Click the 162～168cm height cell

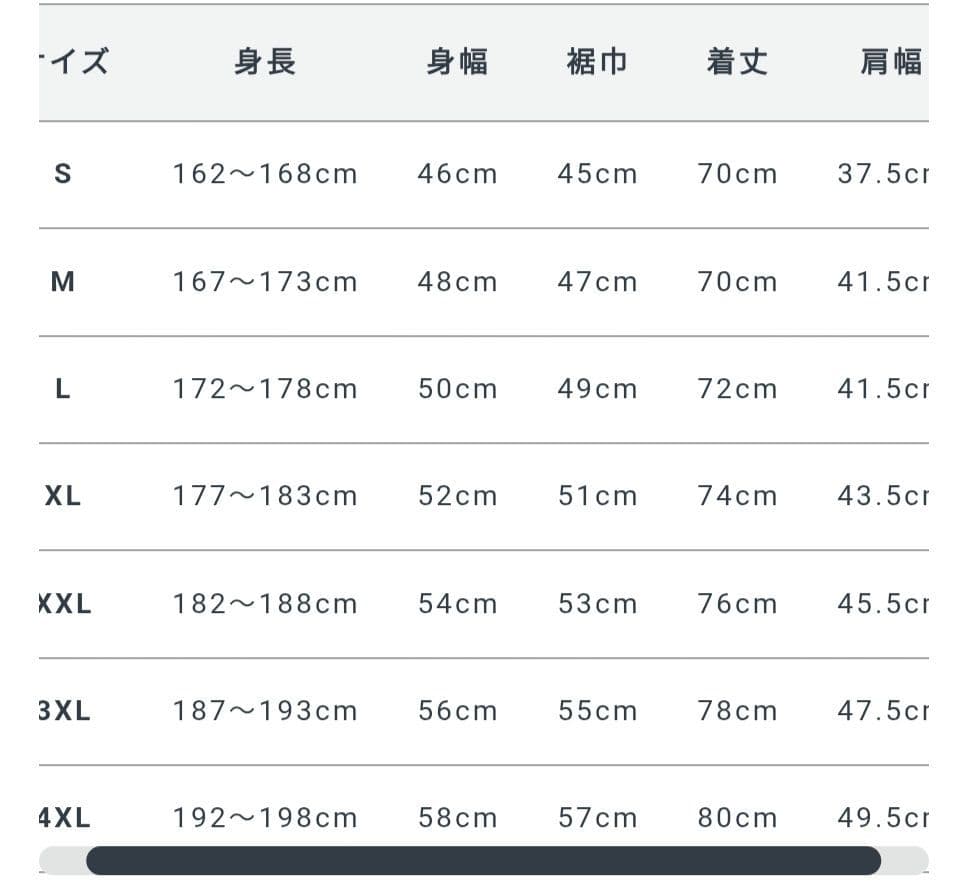tap(265, 174)
